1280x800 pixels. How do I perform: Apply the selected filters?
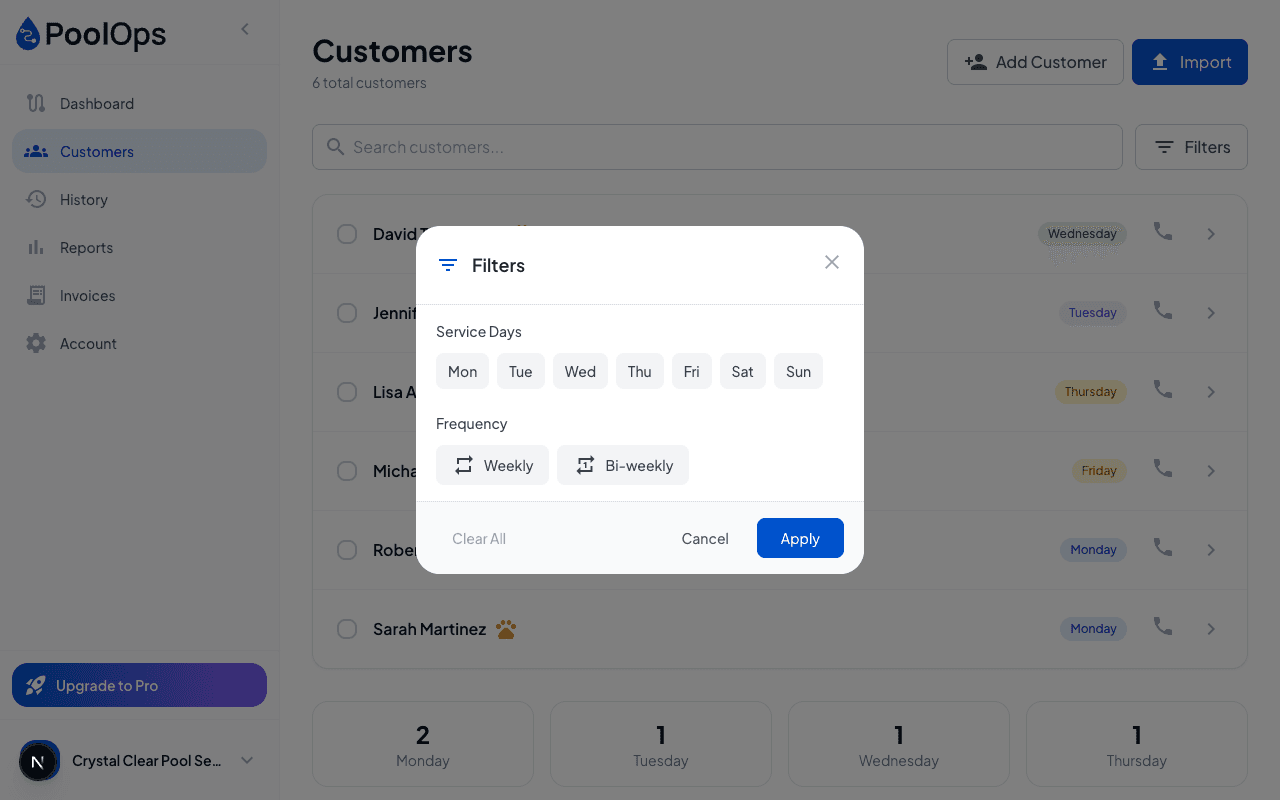click(800, 538)
